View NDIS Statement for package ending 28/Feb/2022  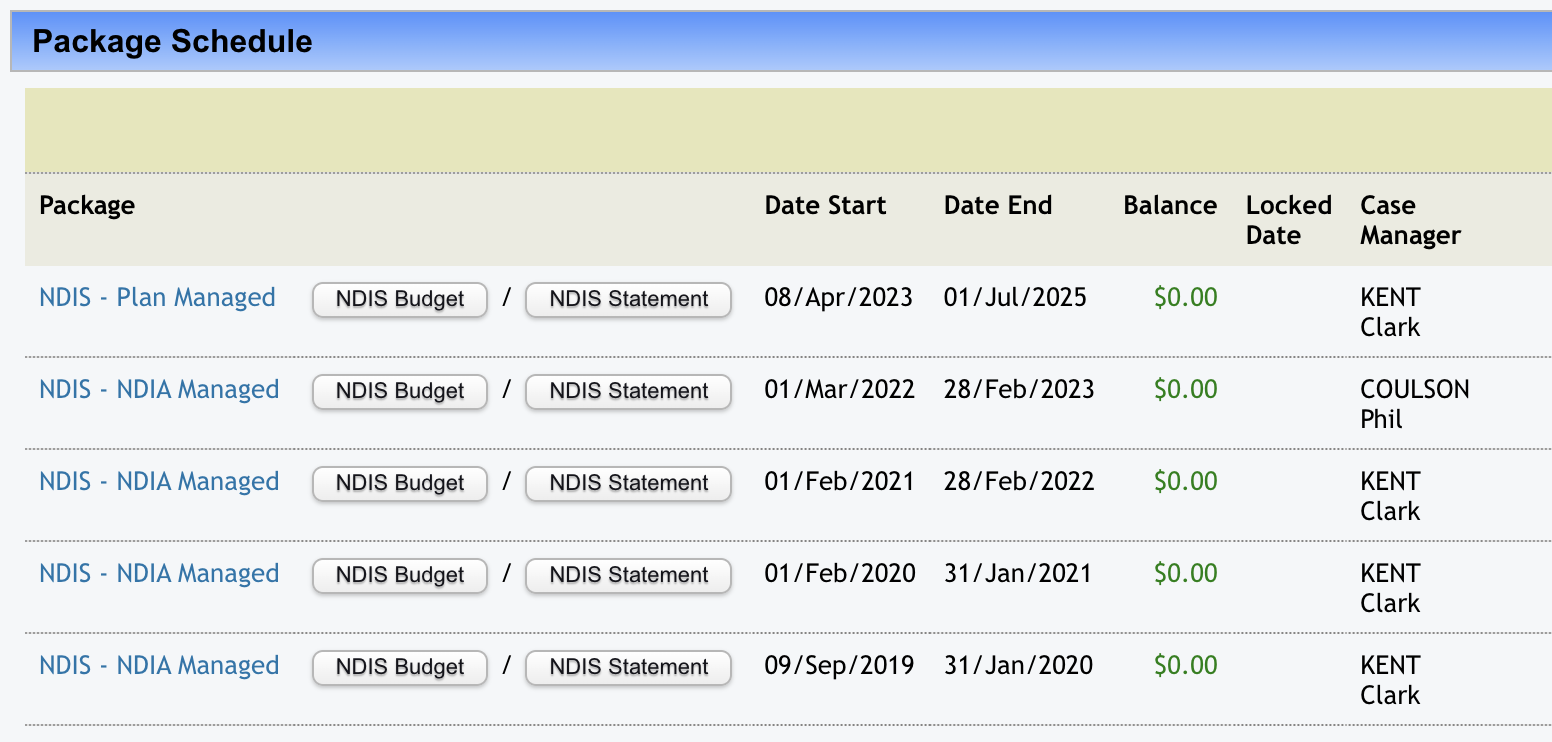point(628,483)
